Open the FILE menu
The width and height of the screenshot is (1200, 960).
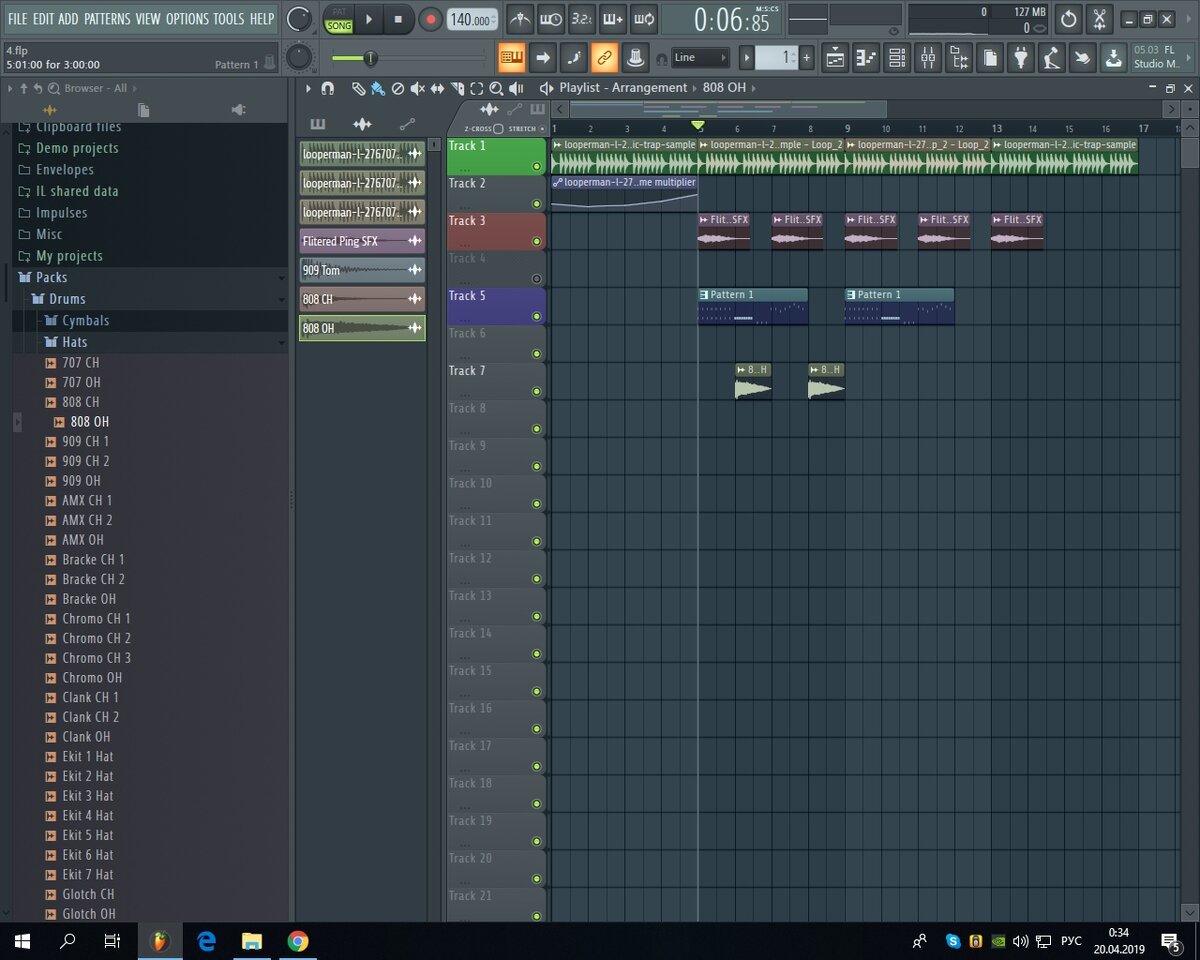[17, 19]
